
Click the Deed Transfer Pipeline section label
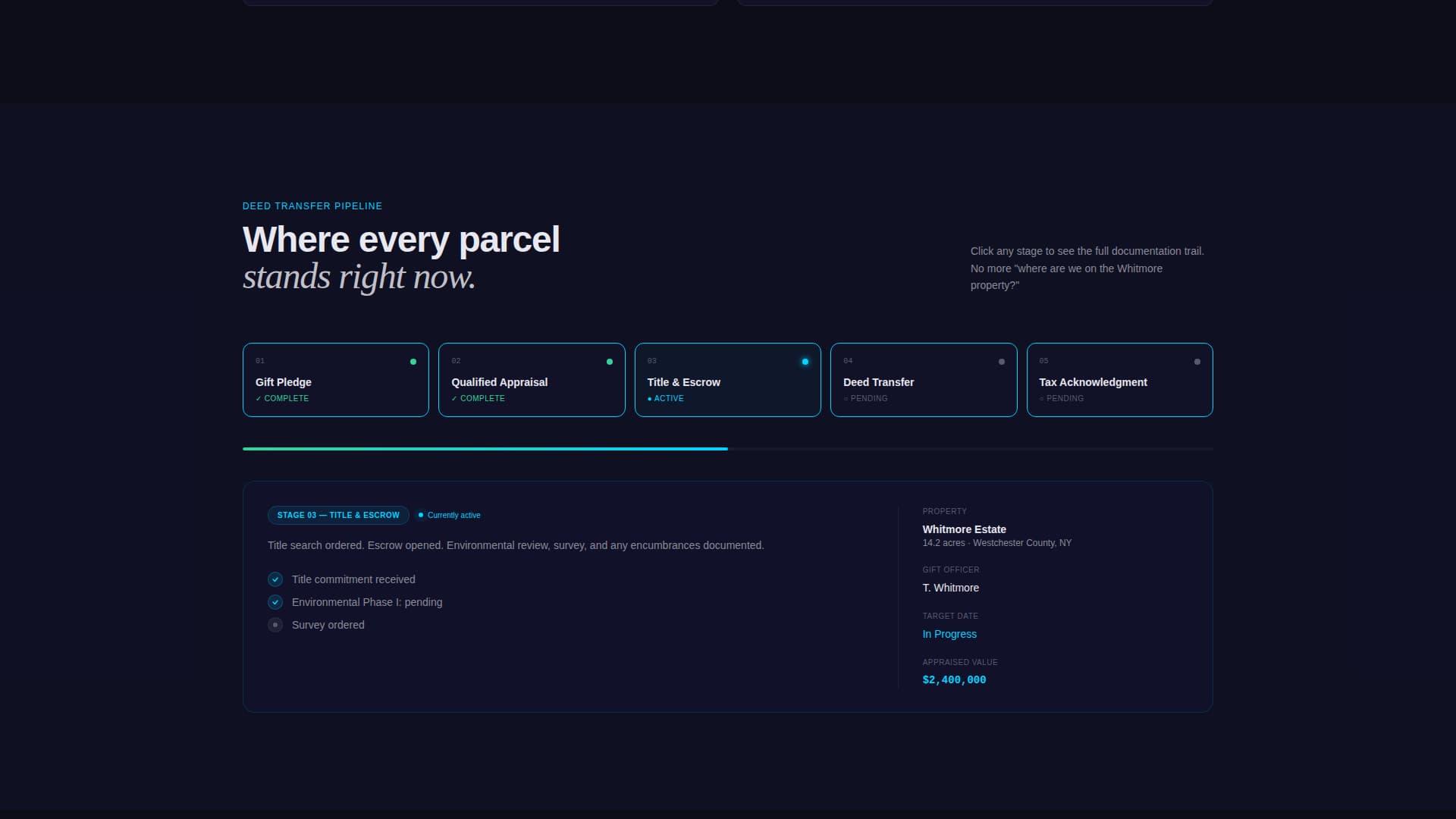point(312,206)
